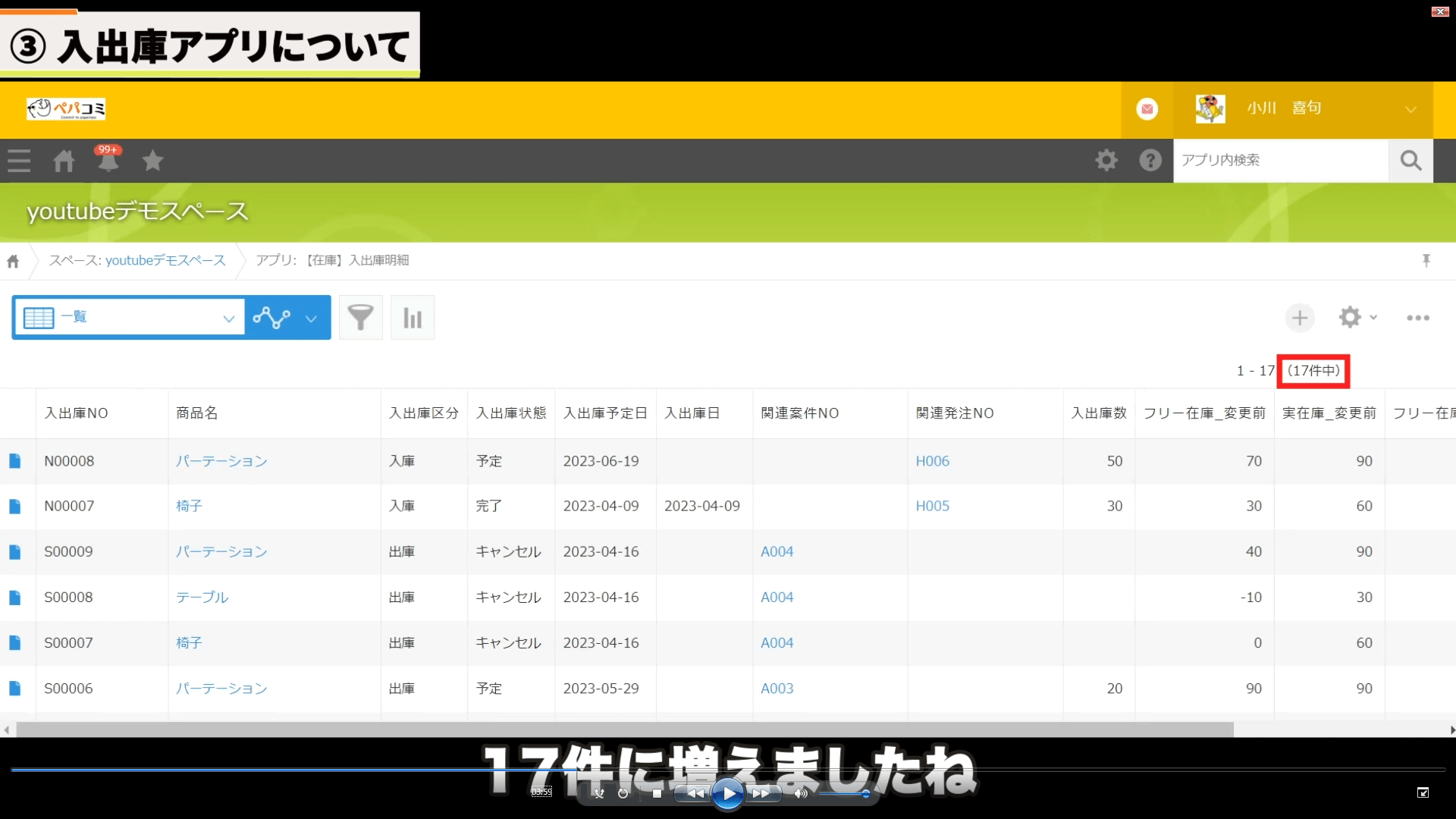Add a new record with the plus icon
The image size is (1456, 819).
point(1299,317)
